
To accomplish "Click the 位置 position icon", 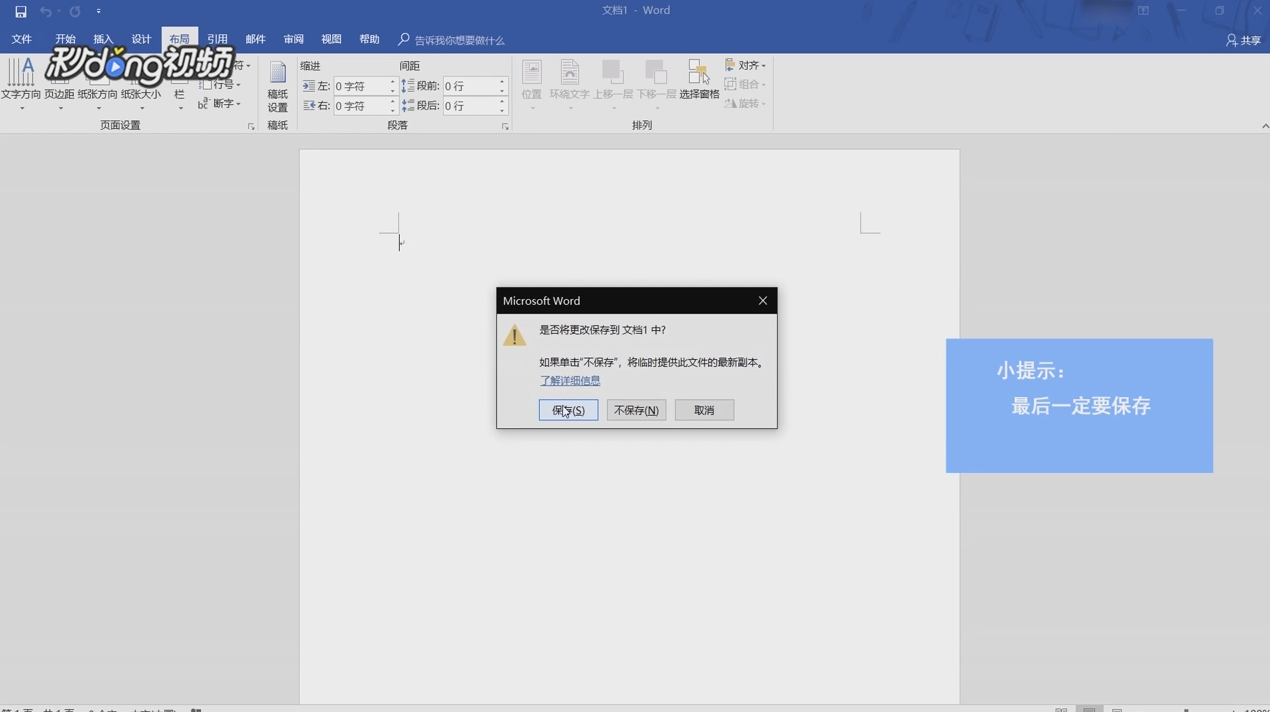I will (532, 84).
